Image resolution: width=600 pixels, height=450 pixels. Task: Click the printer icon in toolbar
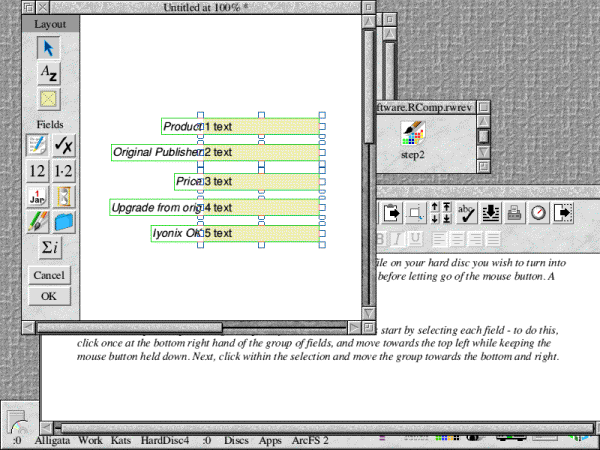(x=513, y=212)
